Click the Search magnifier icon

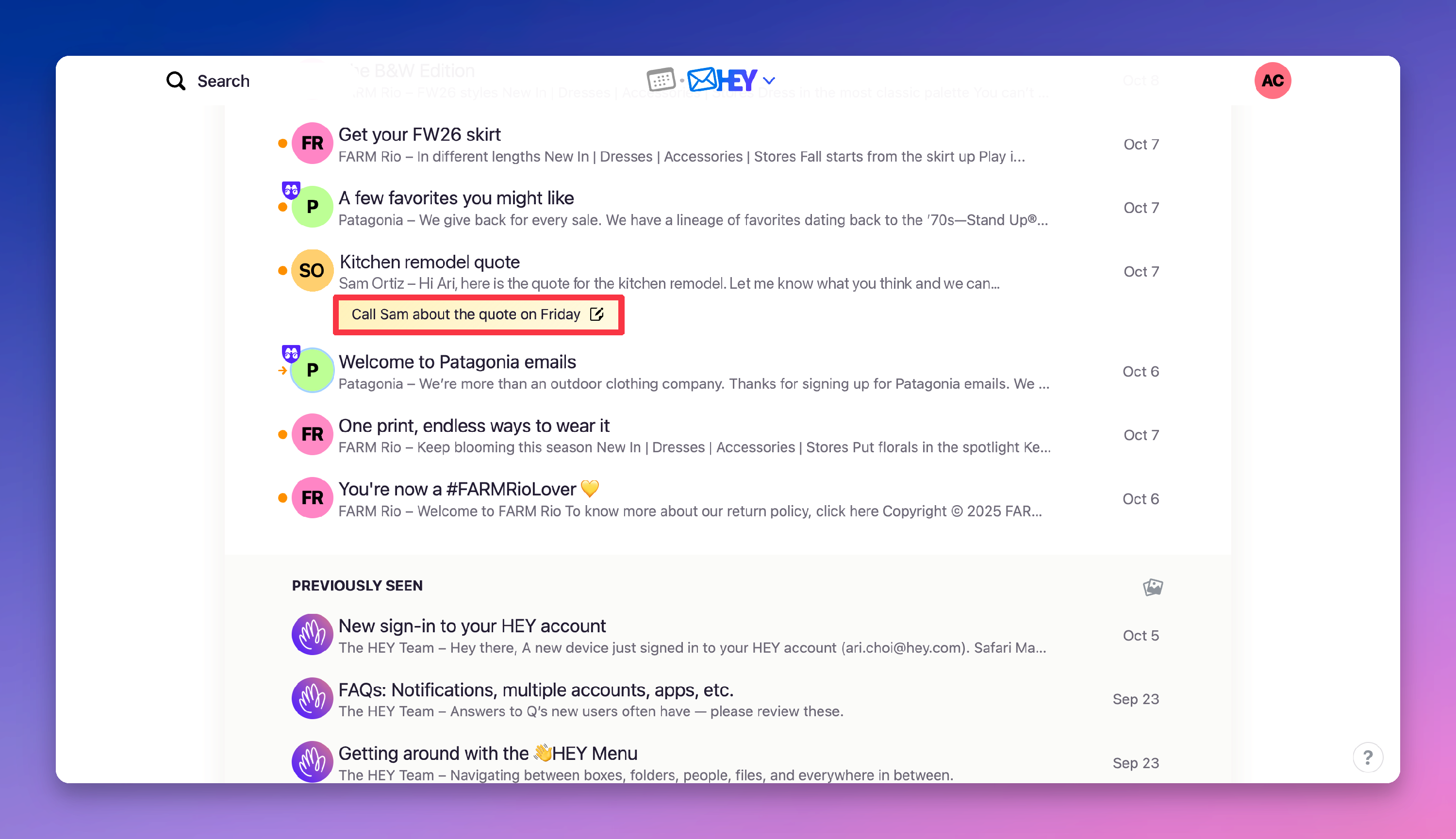tap(176, 81)
